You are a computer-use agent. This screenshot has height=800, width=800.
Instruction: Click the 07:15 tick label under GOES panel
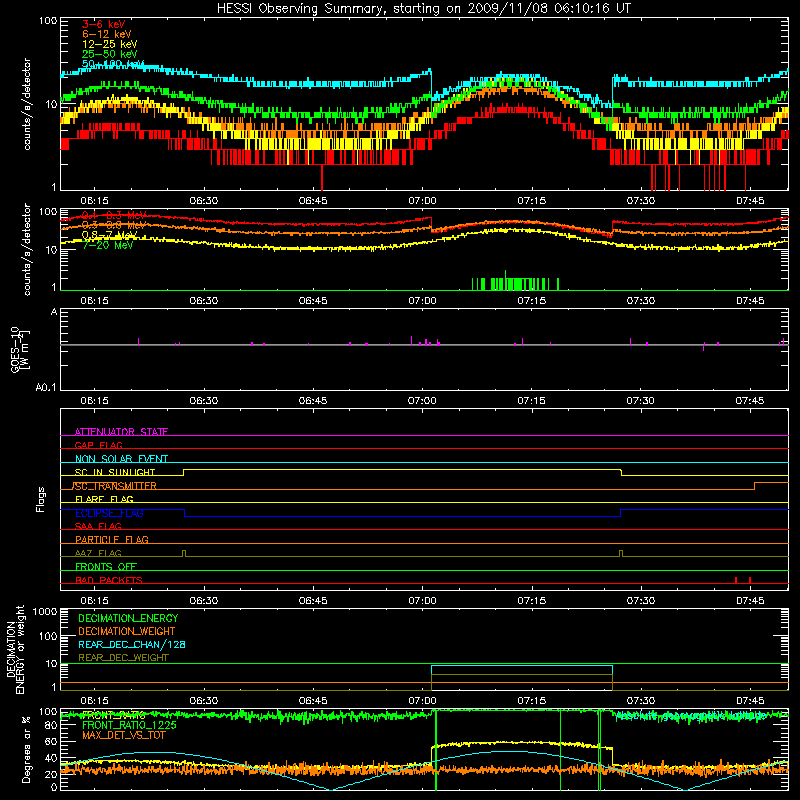531,401
